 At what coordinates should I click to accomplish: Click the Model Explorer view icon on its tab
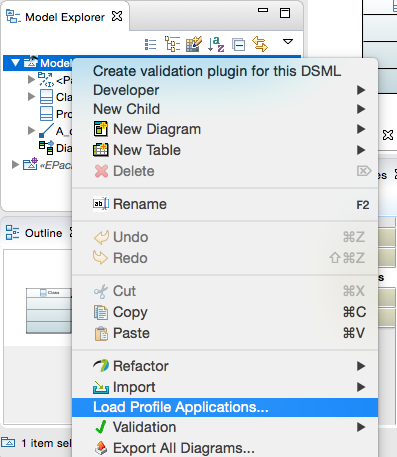coord(13,16)
